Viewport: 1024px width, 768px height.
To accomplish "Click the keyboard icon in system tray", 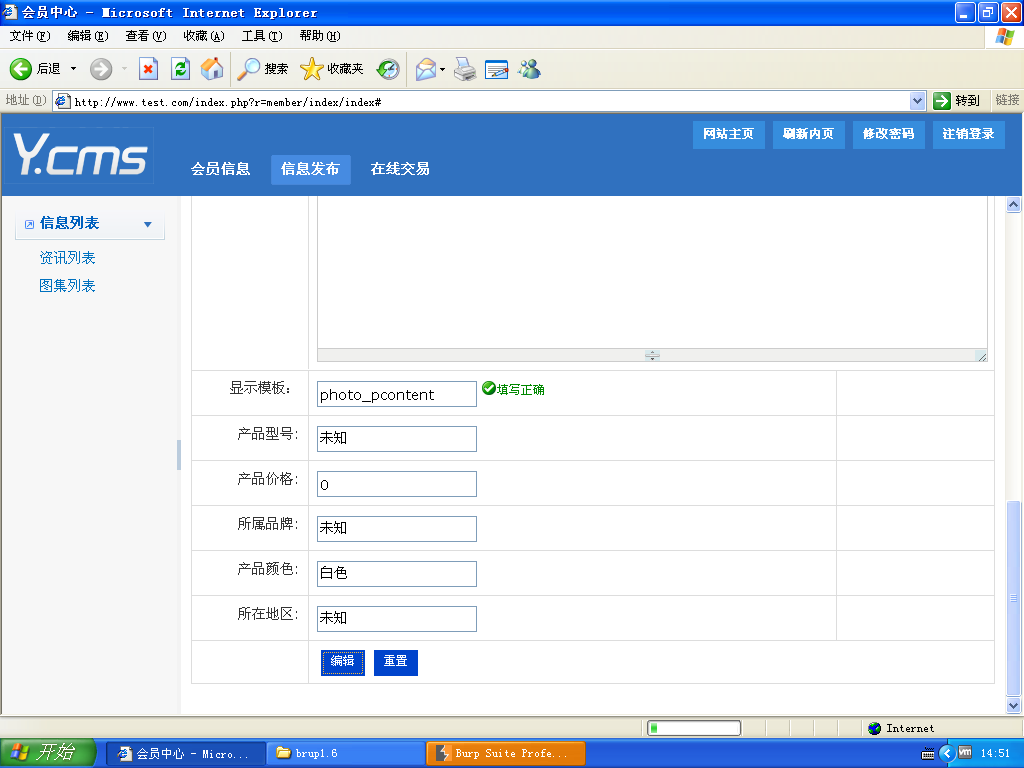I will (927, 754).
